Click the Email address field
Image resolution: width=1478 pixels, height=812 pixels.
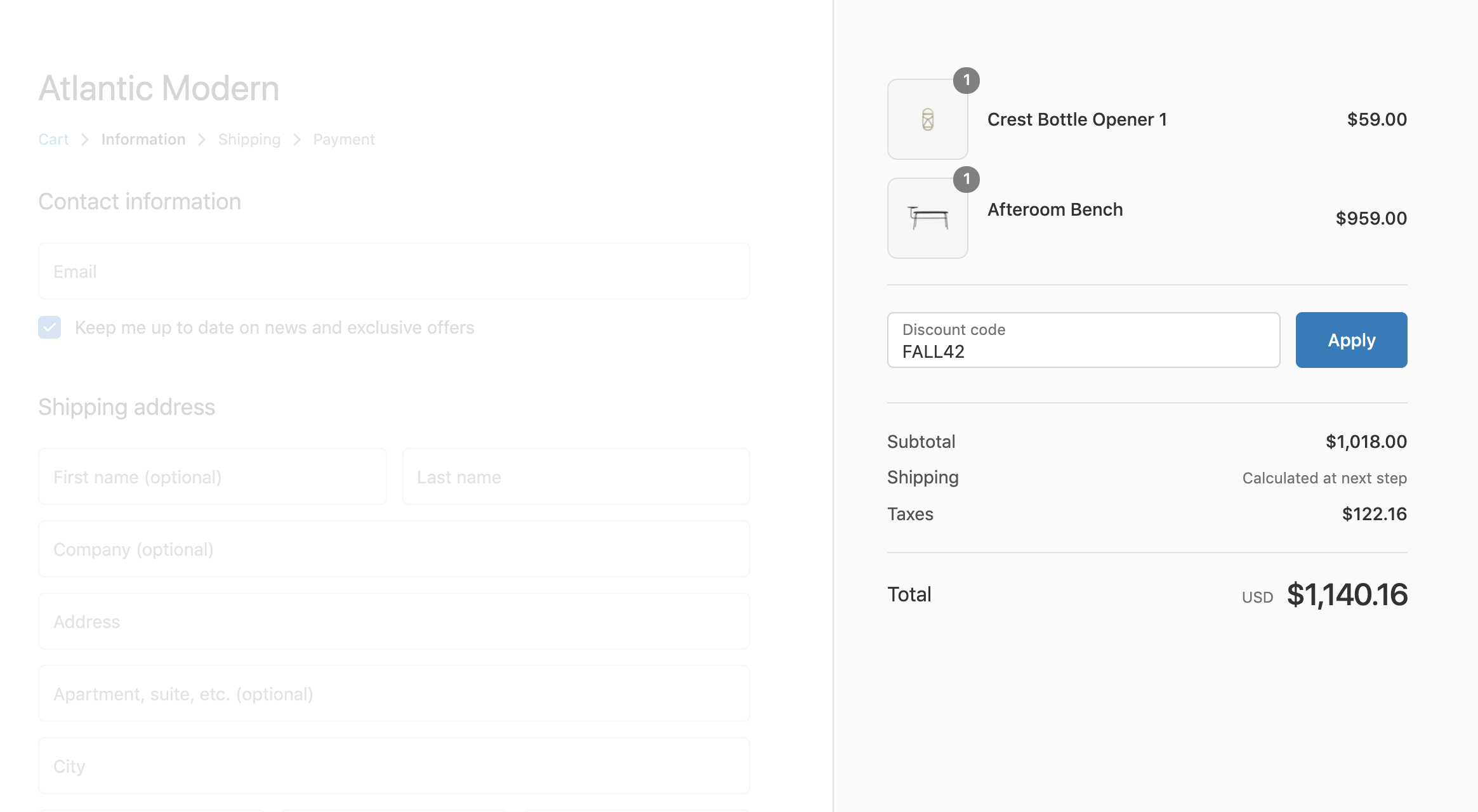click(x=393, y=271)
